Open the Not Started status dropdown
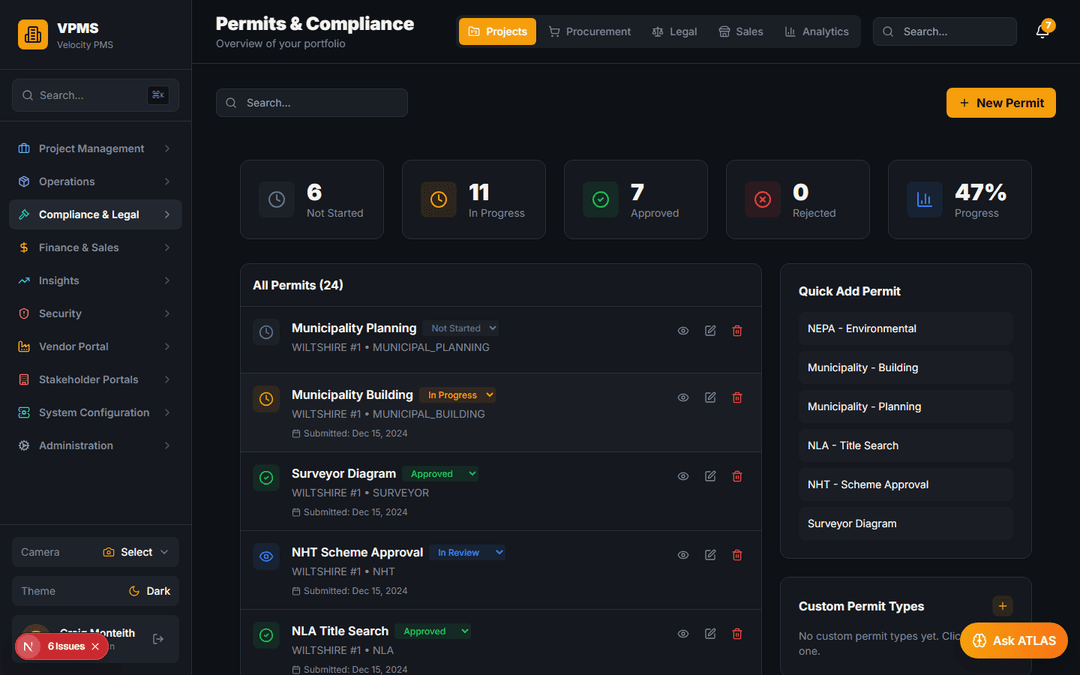The width and height of the screenshot is (1080, 675). [x=461, y=328]
